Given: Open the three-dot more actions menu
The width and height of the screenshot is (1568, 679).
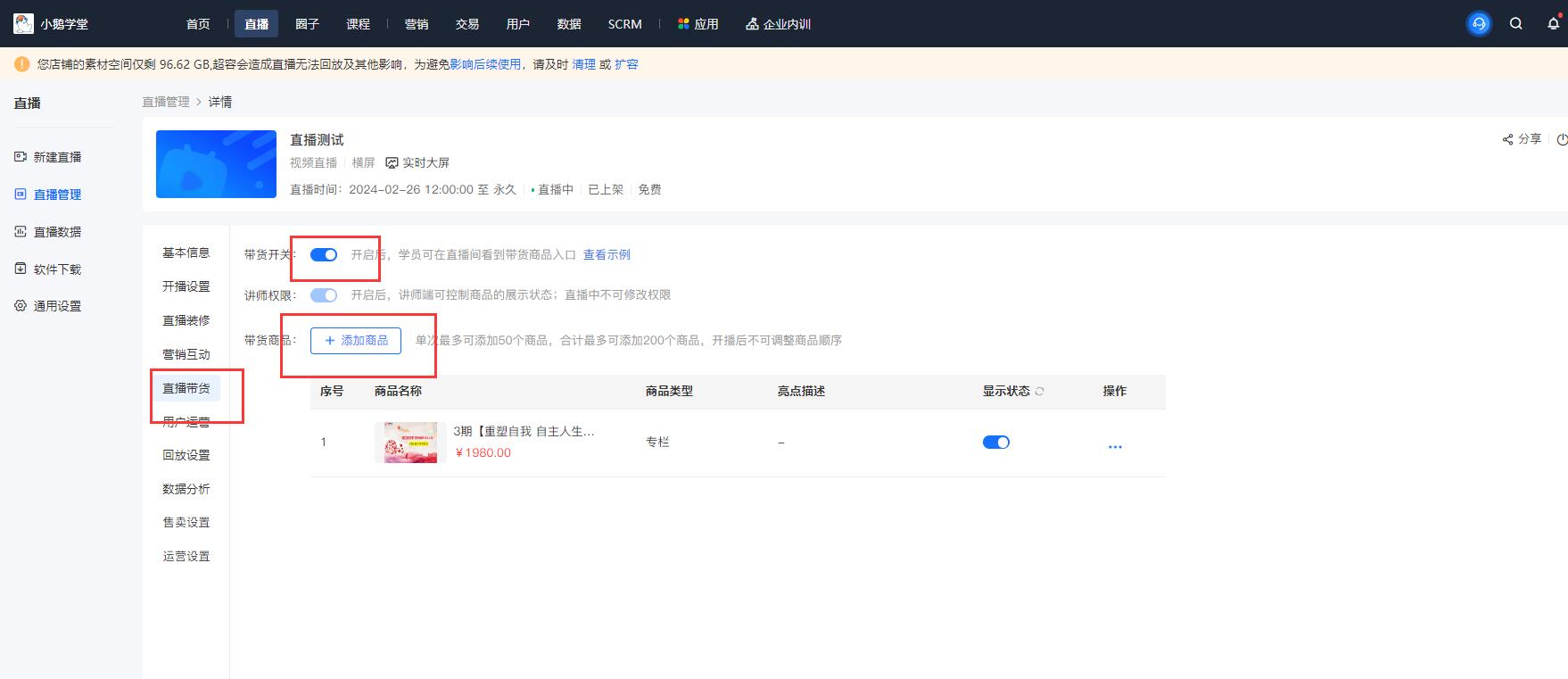Looking at the screenshot, I should (1114, 446).
